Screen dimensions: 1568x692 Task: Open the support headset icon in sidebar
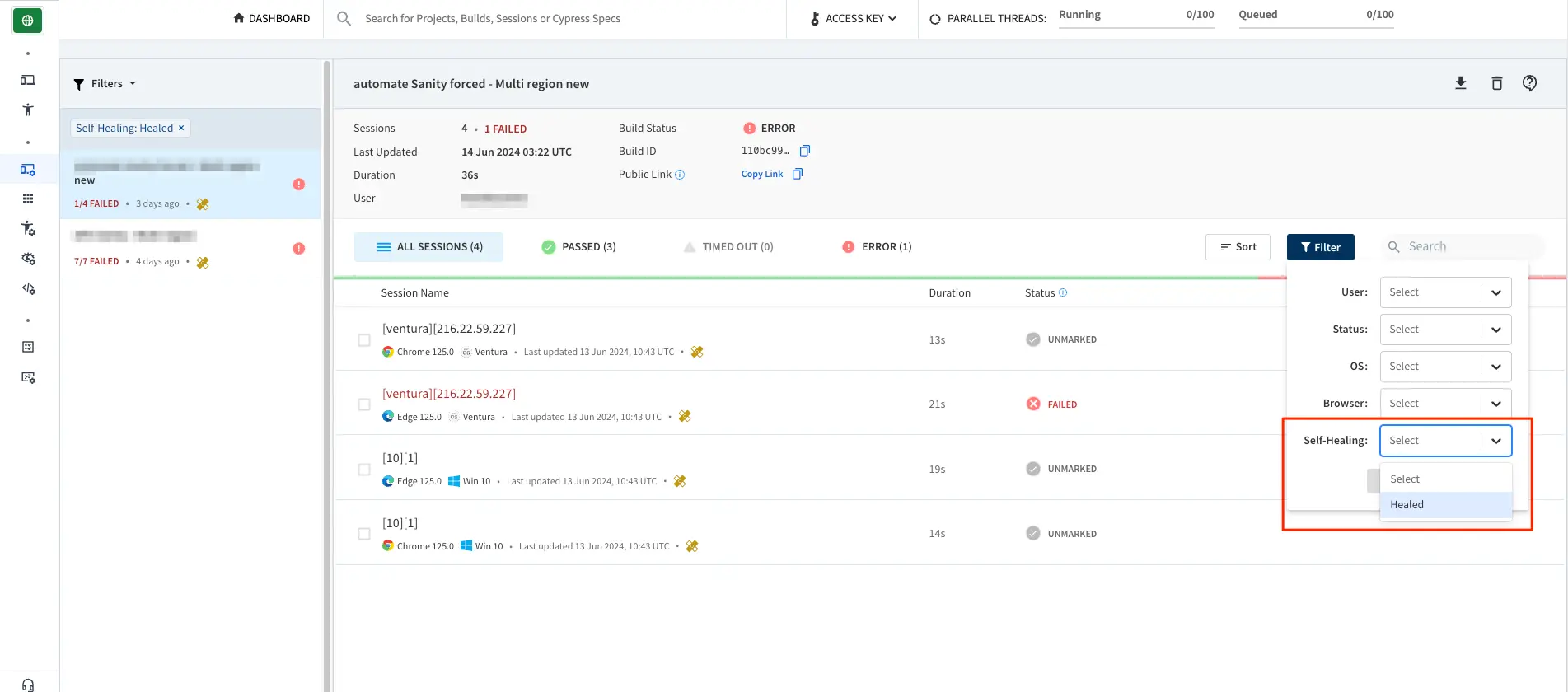coord(28,685)
